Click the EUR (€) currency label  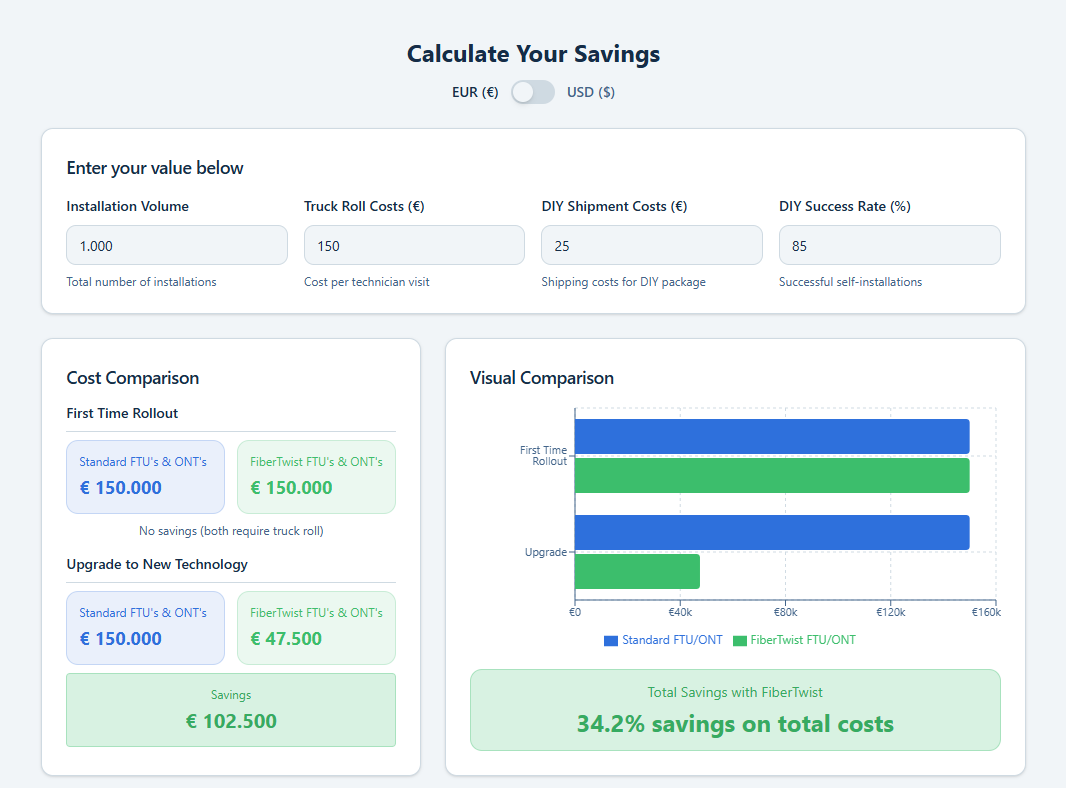tap(475, 92)
